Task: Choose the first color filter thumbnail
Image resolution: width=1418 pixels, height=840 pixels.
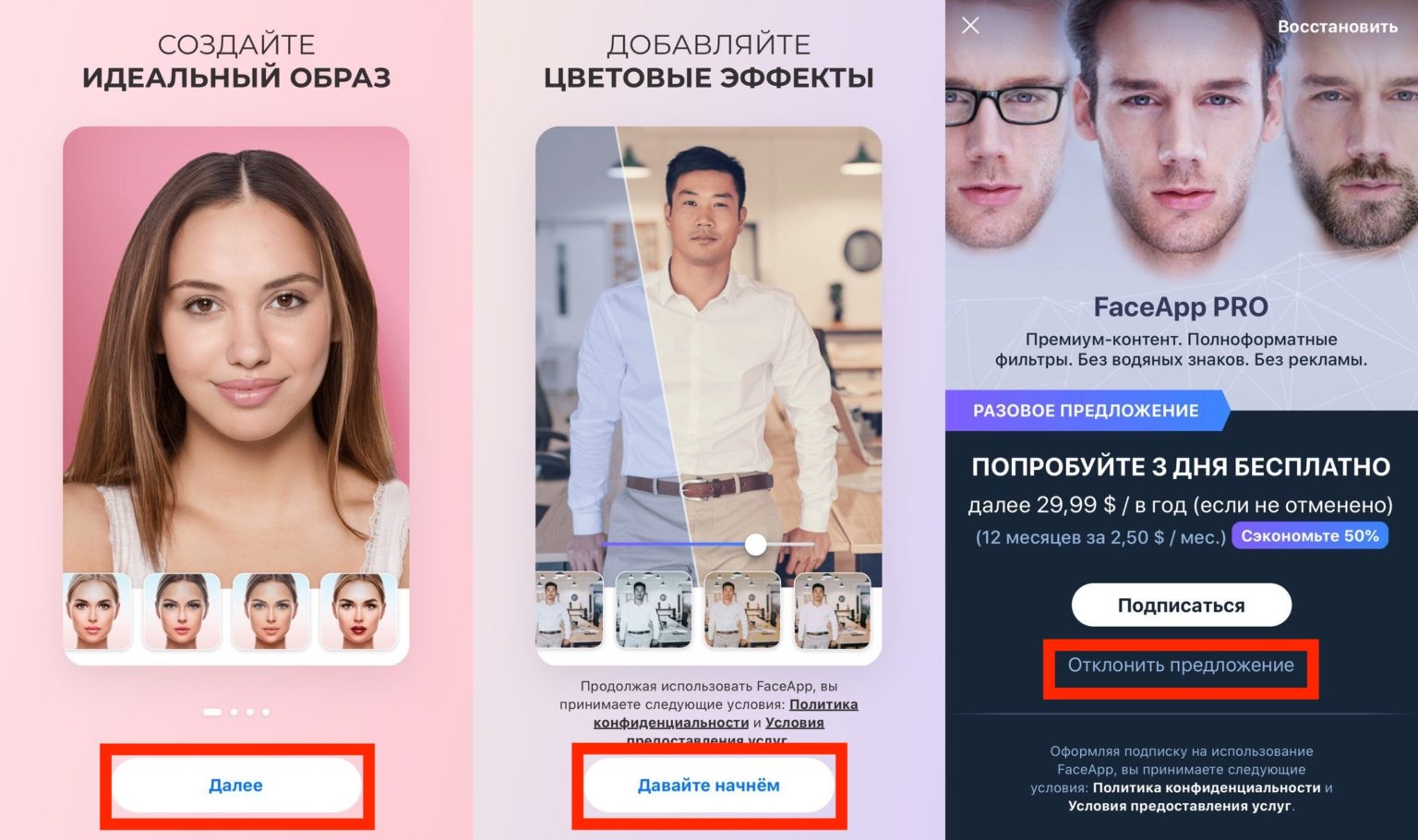Action: pos(570,609)
